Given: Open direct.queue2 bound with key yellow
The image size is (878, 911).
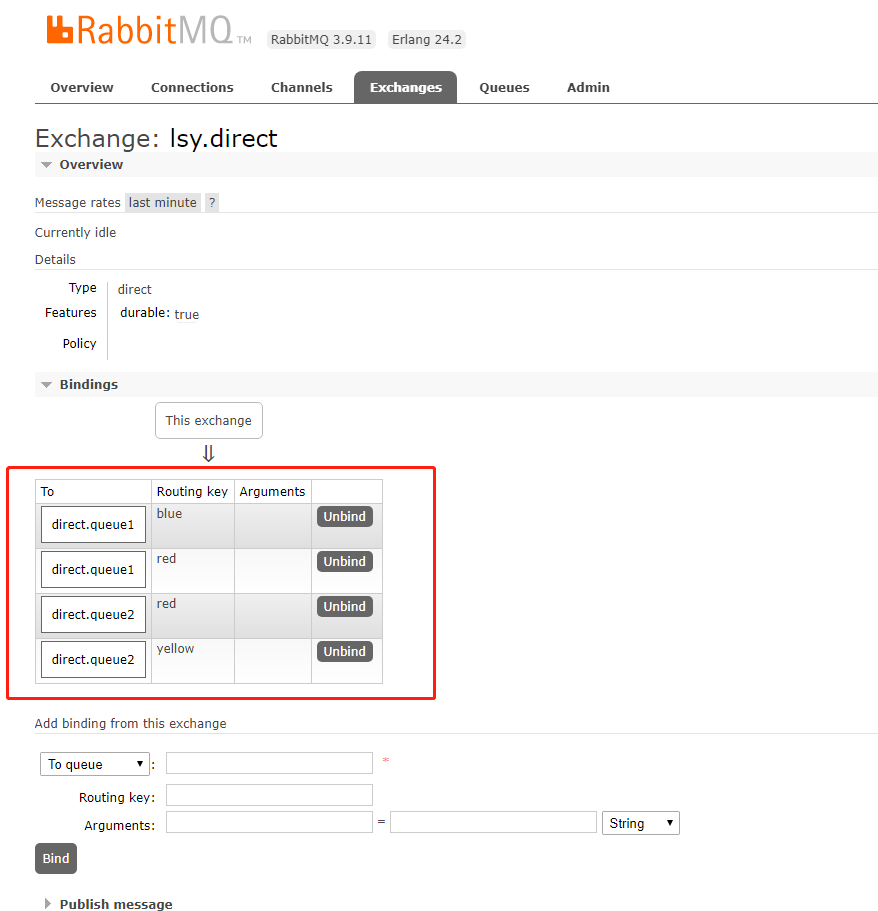Looking at the screenshot, I should 93,659.
